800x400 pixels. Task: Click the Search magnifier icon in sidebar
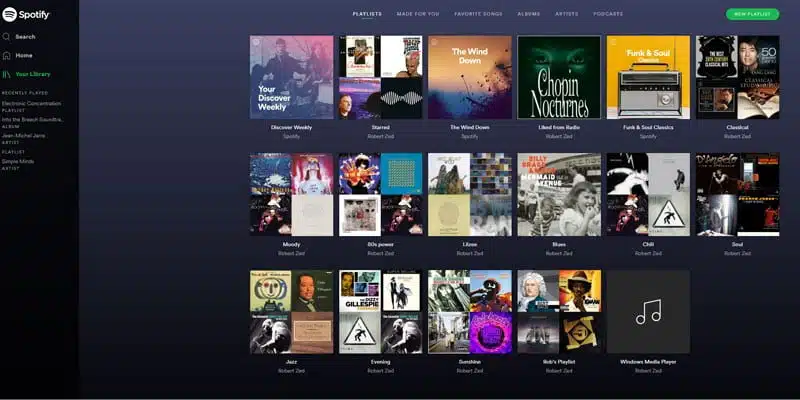click(7, 37)
